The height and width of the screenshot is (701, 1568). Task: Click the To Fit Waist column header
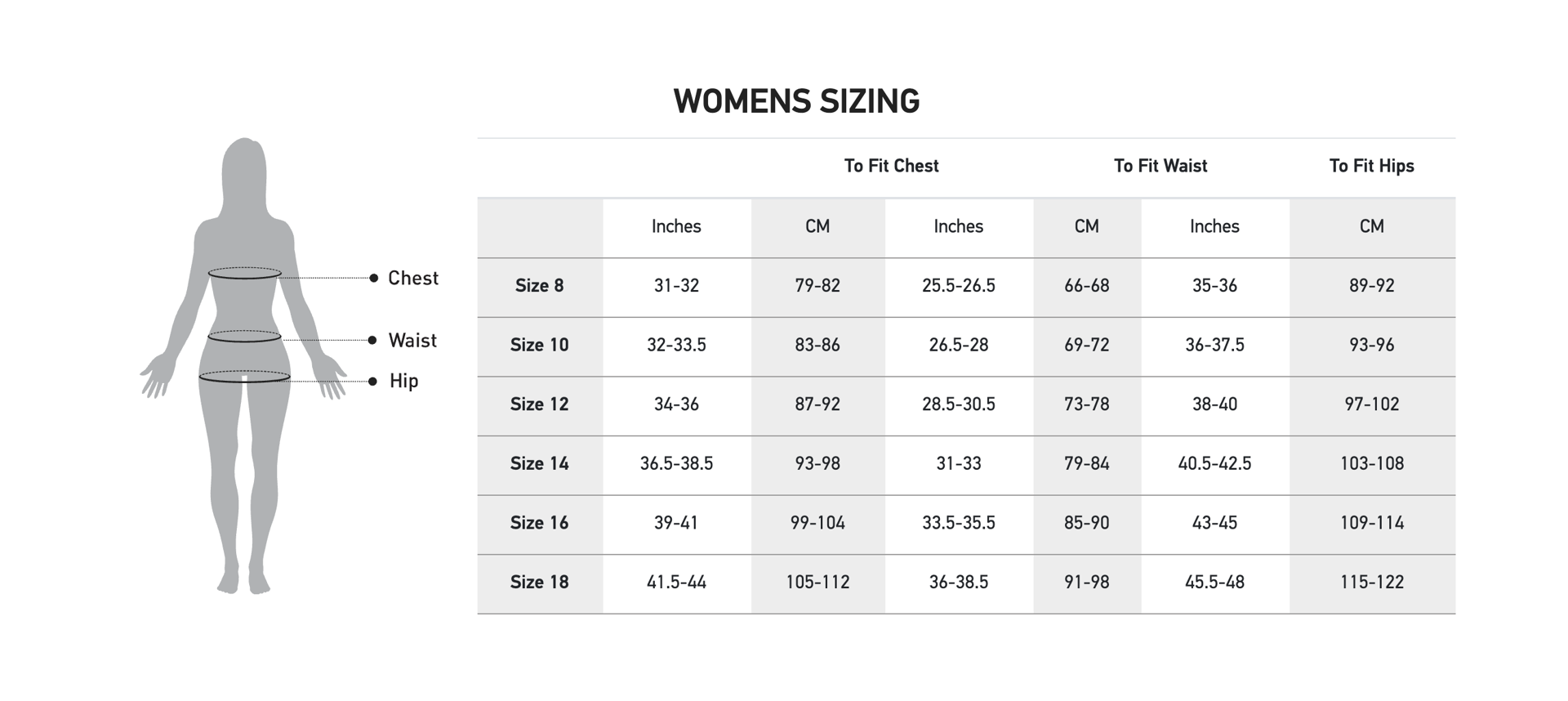click(1160, 166)
